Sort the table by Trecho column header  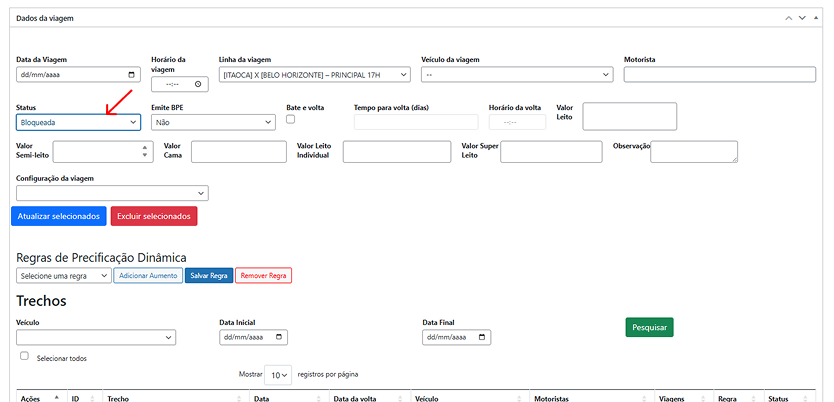click(172, 398)
